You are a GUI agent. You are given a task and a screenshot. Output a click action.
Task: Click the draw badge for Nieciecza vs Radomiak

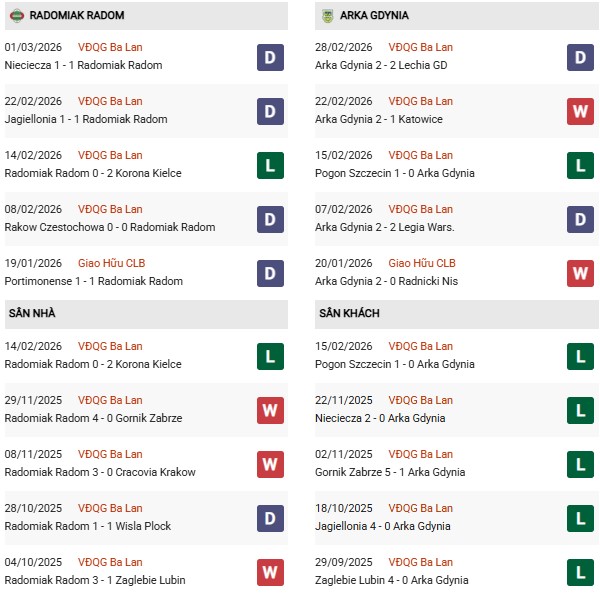[269, 57]
